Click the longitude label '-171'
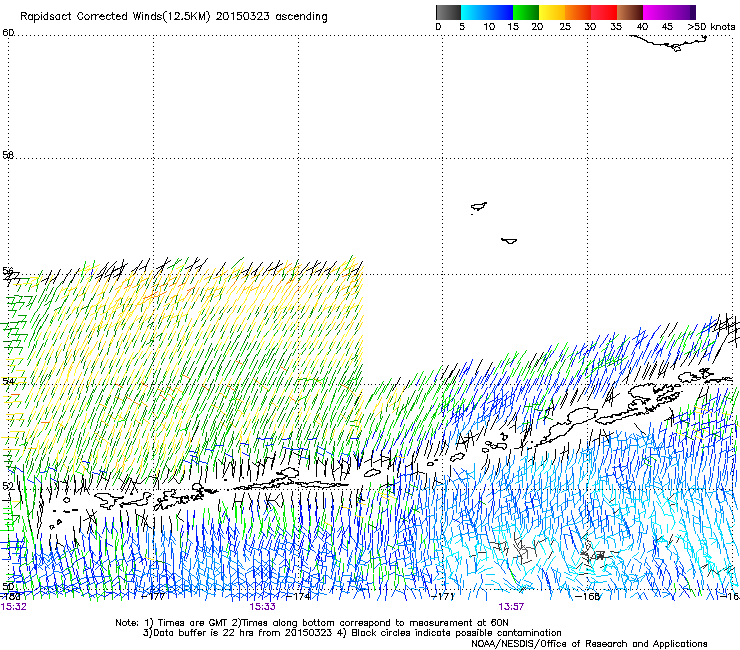 coord(442,596)
